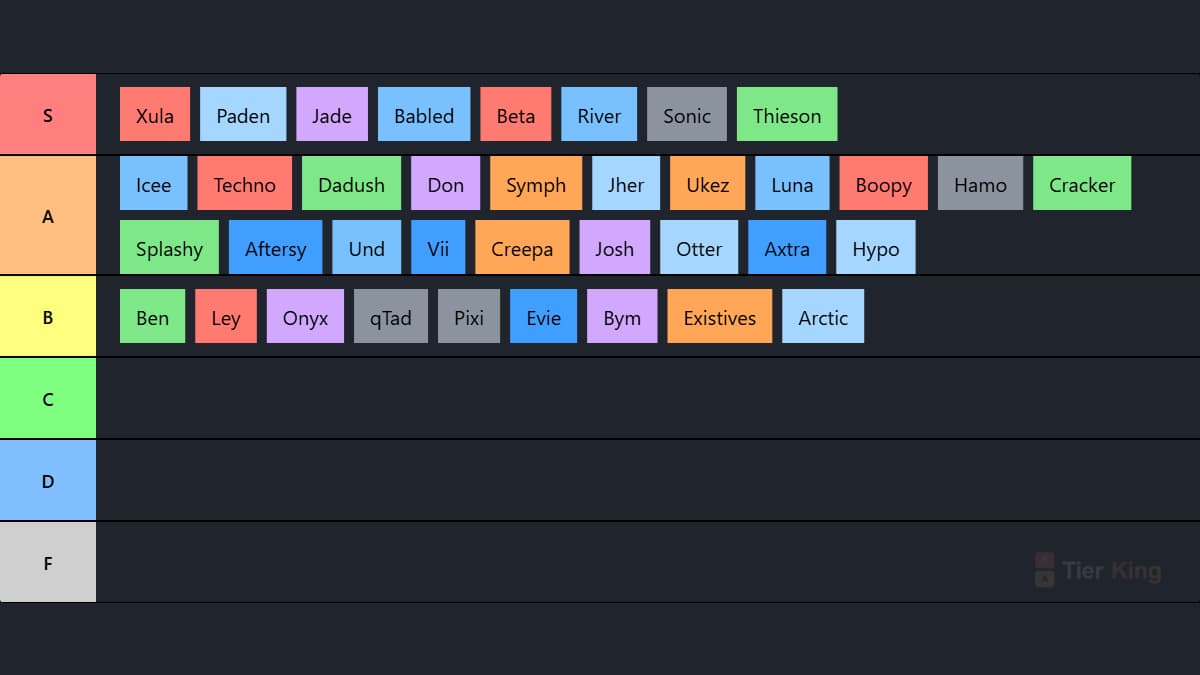Select the orange A tier label
The image size is (1200, 675).
48,216
